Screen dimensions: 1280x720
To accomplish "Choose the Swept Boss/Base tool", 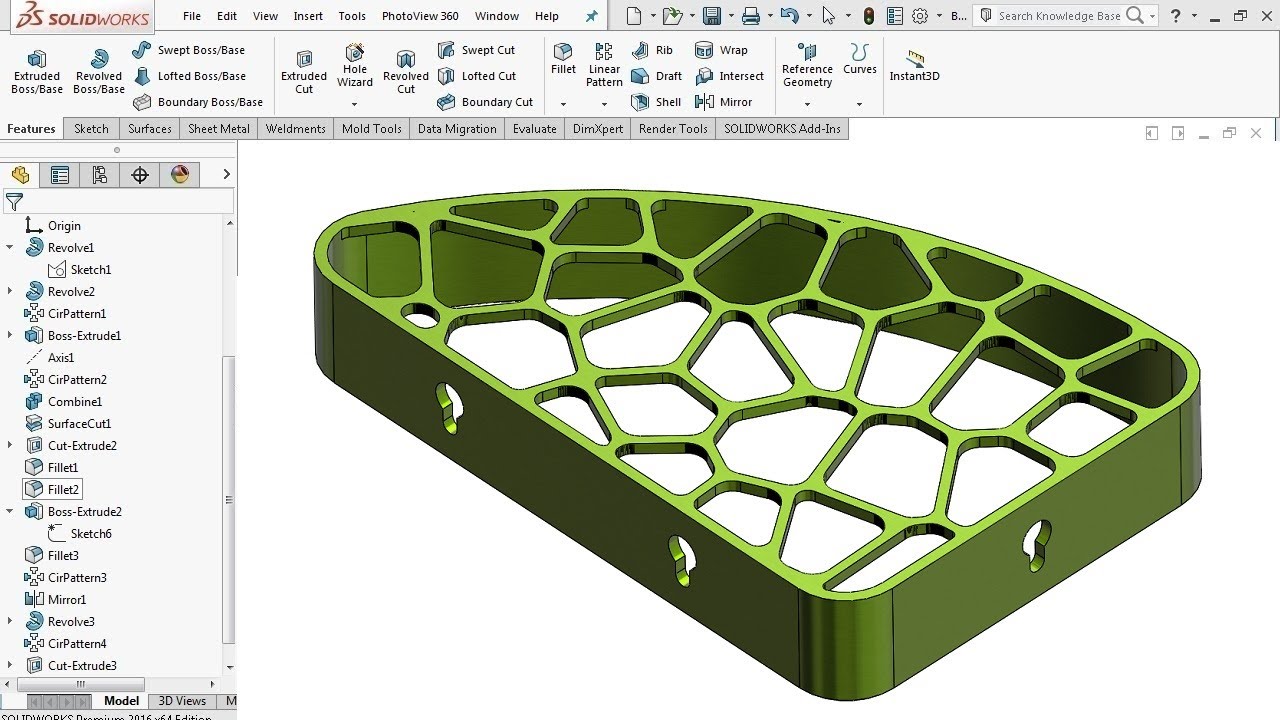I will coord(189,50).
